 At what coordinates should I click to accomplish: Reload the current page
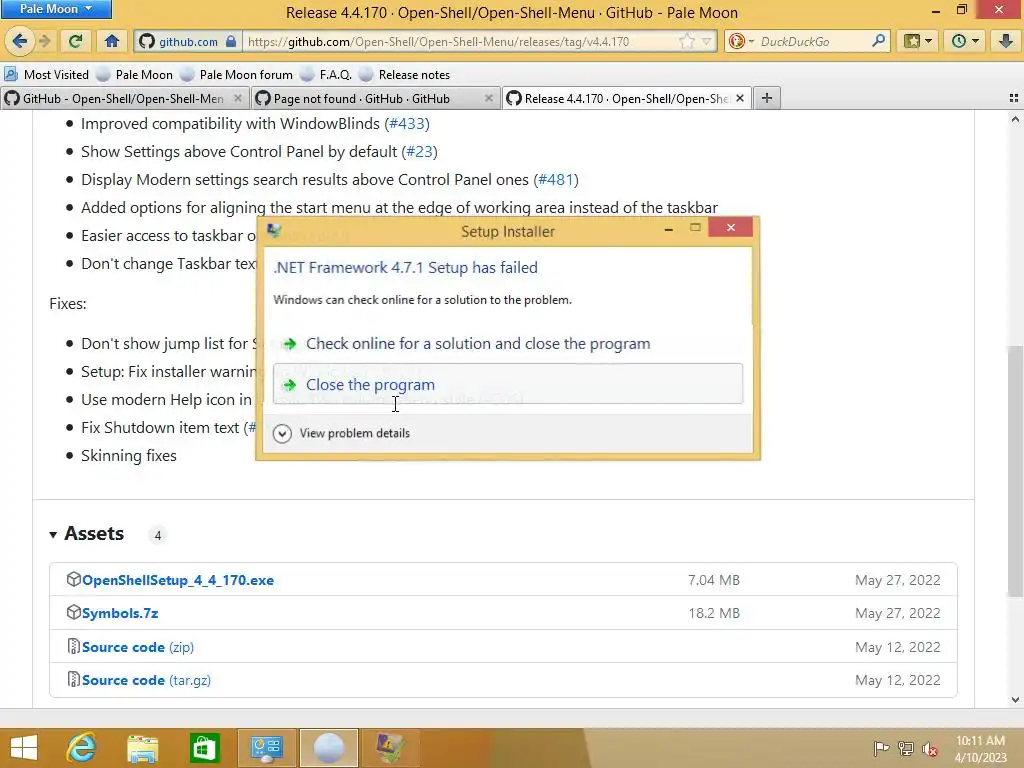click(75, 41)
